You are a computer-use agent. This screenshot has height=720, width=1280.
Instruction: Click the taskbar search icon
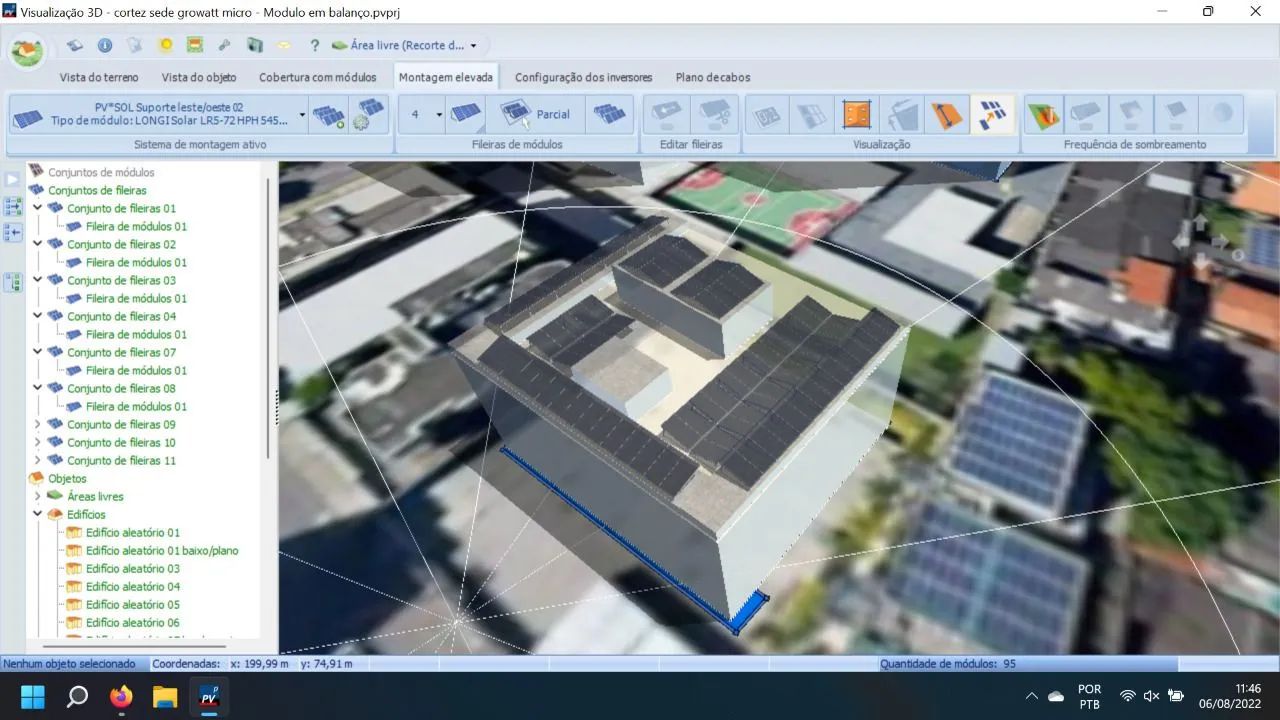(x=77, y=696)
